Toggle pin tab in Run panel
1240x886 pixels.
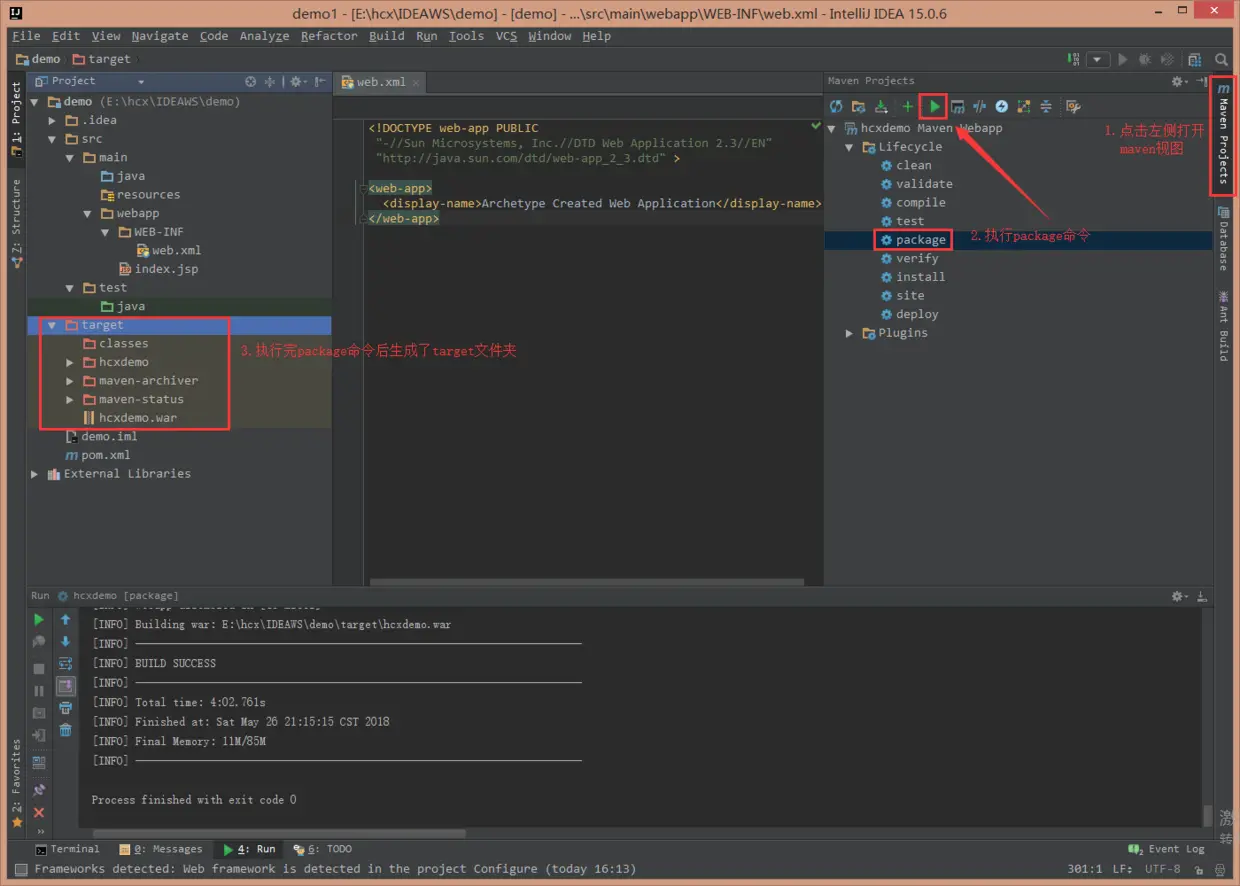39,790
